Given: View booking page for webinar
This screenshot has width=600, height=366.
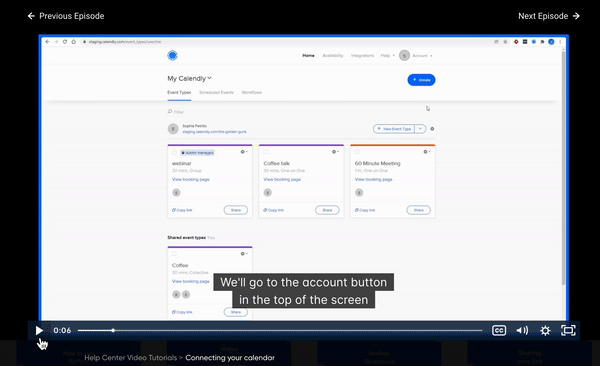Looking at the screenshot, I should point(191,179).
